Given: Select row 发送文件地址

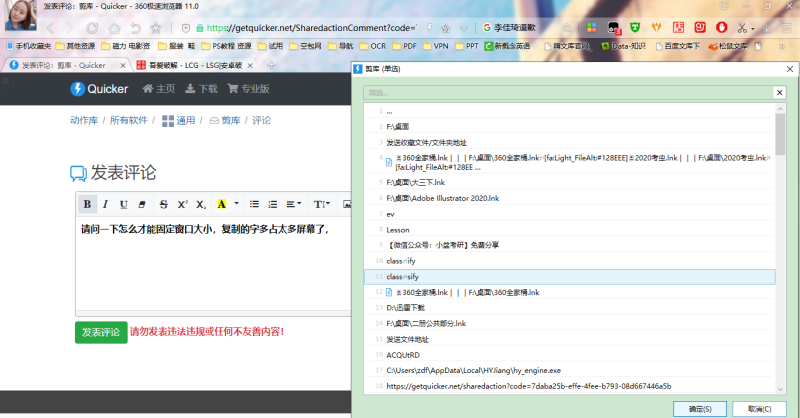Looking at the screenshot, I should click(569, 339).
